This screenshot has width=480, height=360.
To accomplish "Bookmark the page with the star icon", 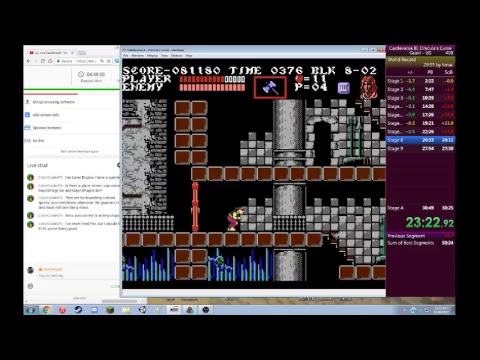I will point(108,61).
